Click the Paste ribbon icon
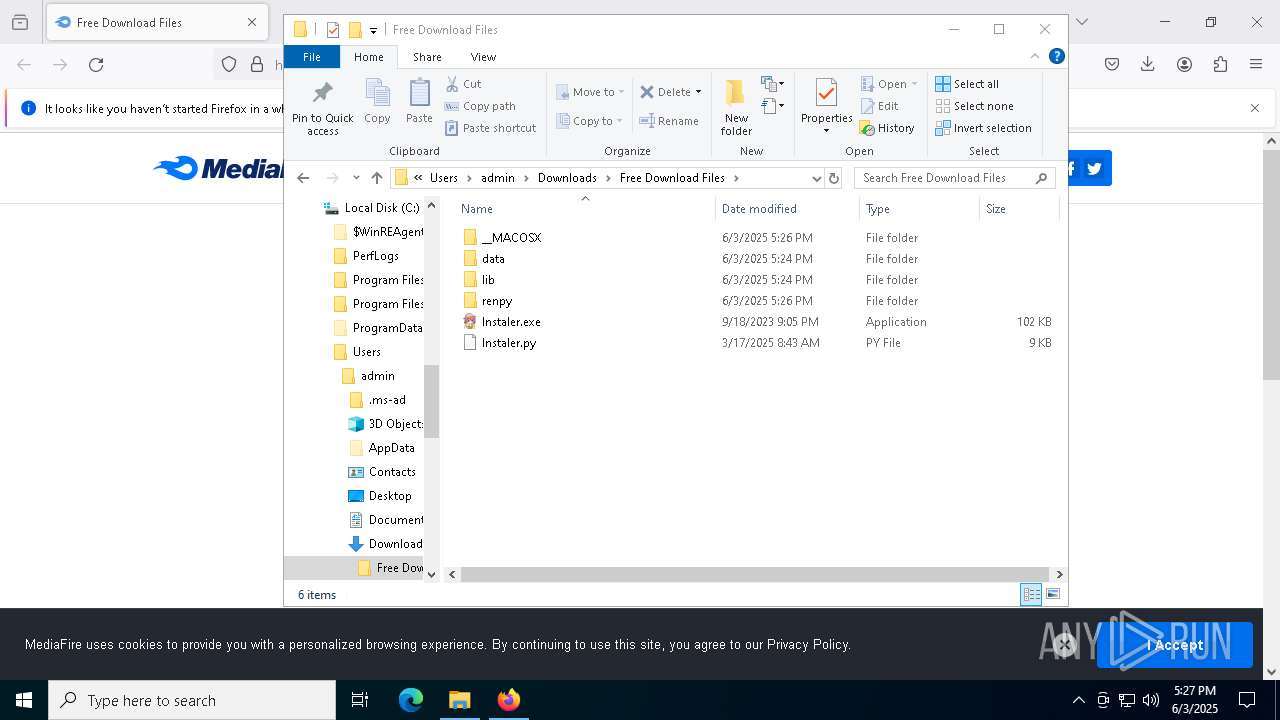The width and height of the screenshot is (1280, 720). (x=419, y=102)
